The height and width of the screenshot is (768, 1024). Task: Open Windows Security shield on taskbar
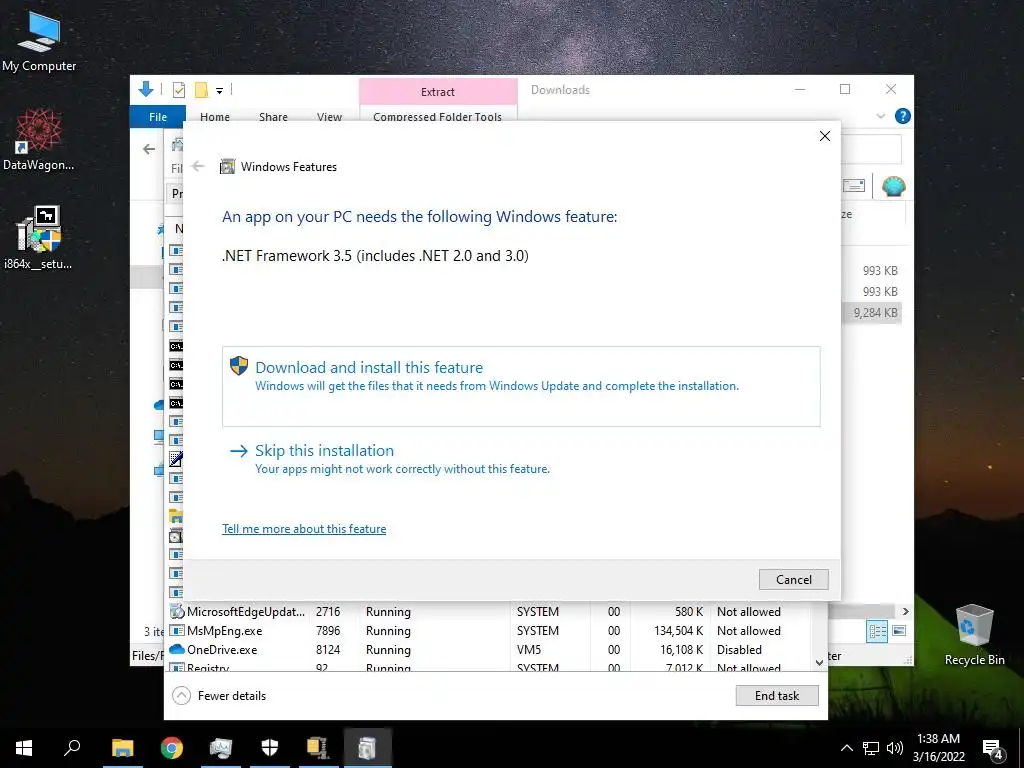[x=270, y=748]
